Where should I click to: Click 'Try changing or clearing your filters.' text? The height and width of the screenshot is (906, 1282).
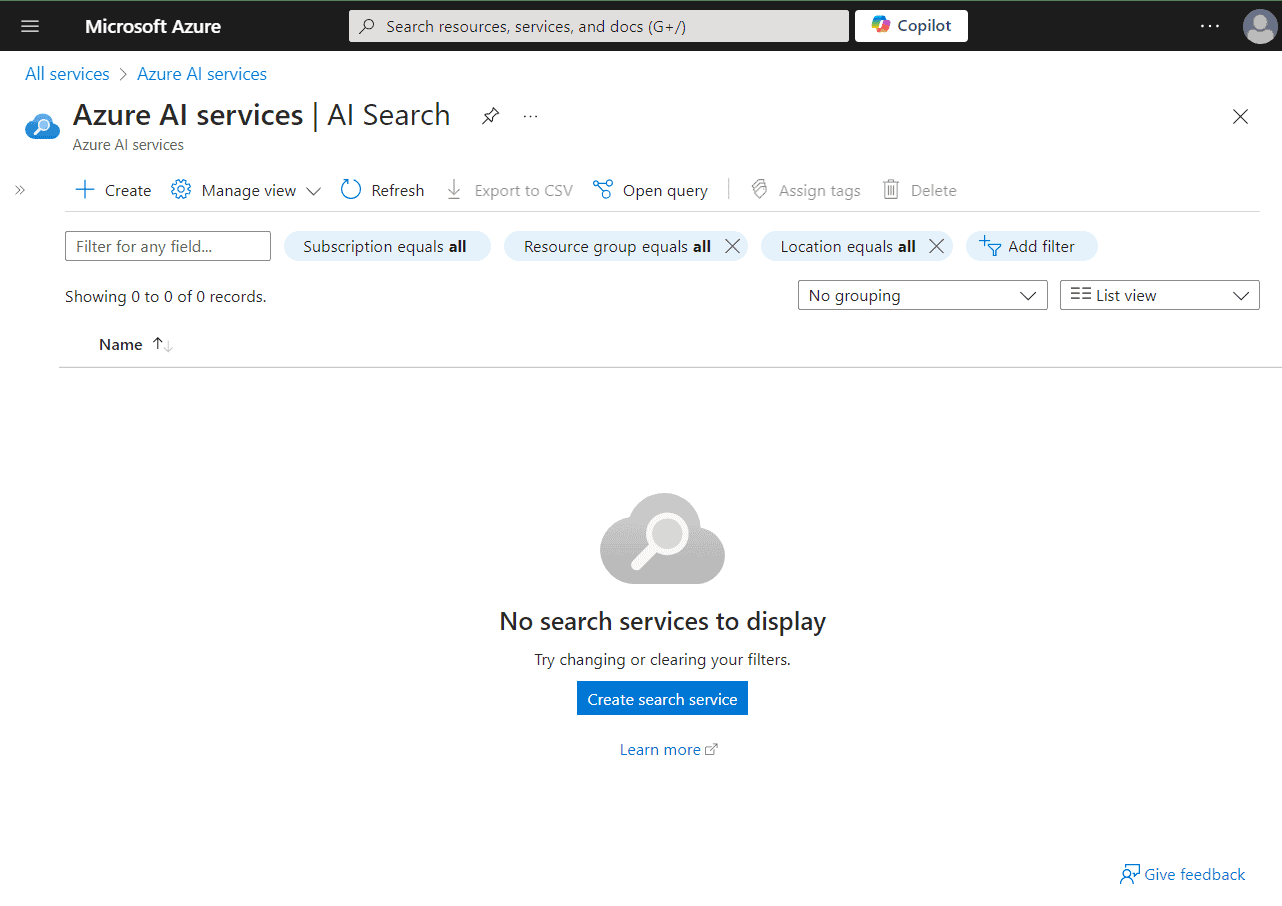pyautogui.click(x=663, y=660)
